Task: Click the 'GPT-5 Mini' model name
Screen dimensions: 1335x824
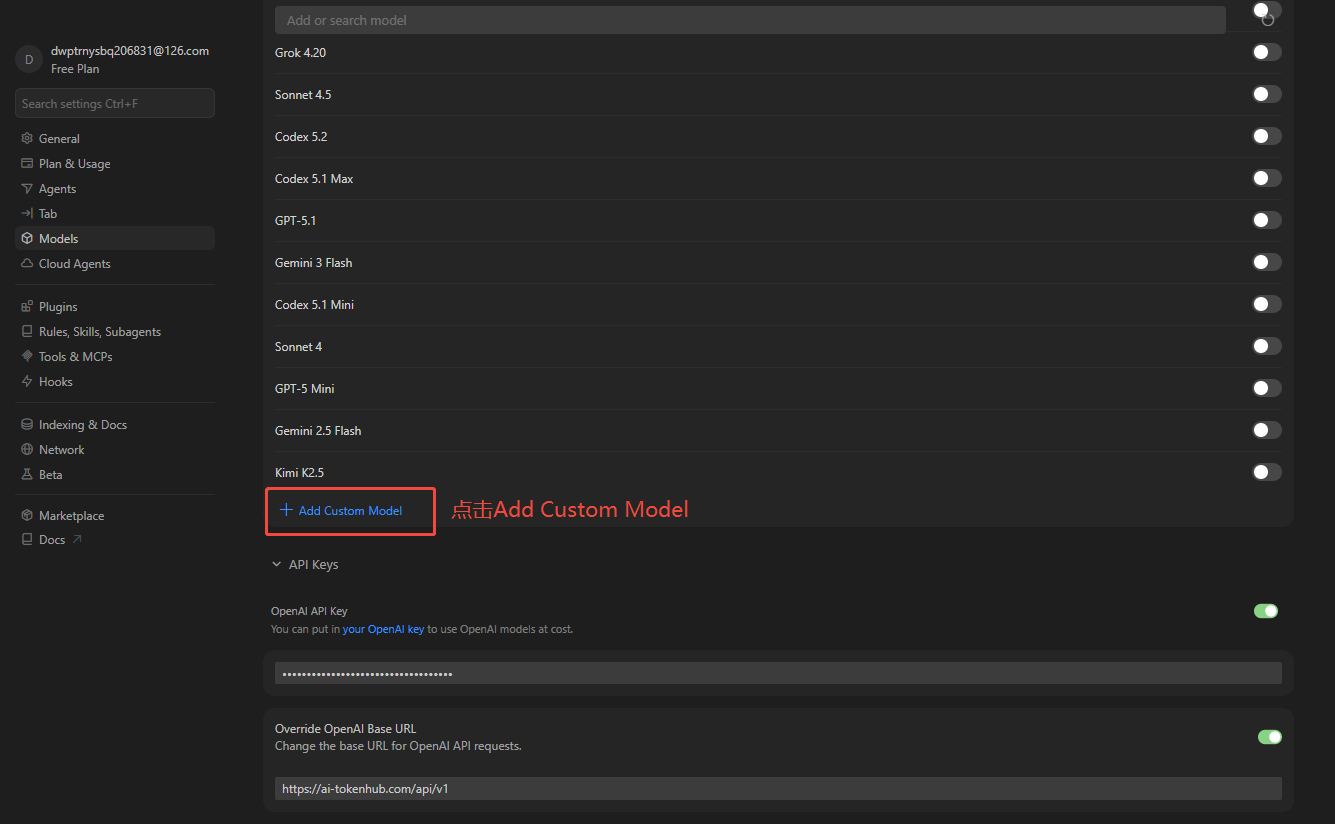Action: pos(304,389)
